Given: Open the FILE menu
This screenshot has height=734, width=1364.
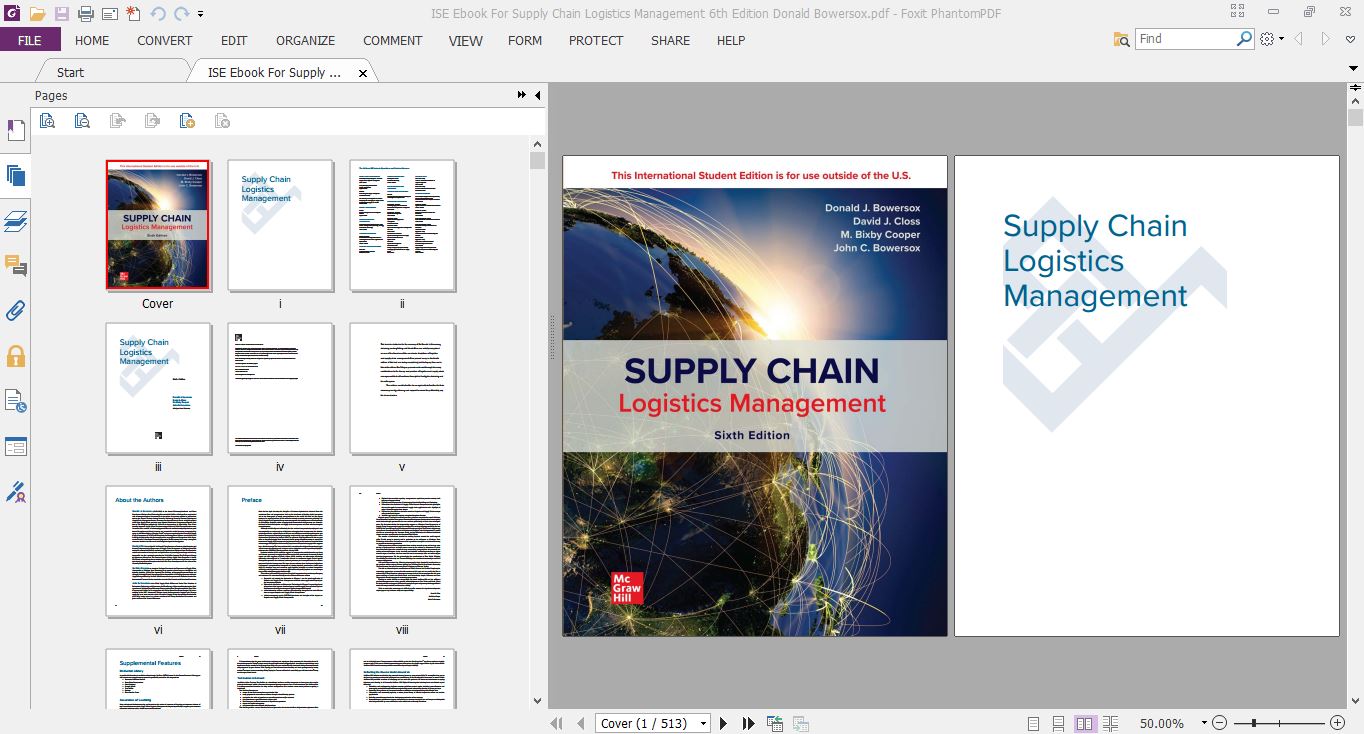Looking at the screenshot, I should tap(30, 40).
